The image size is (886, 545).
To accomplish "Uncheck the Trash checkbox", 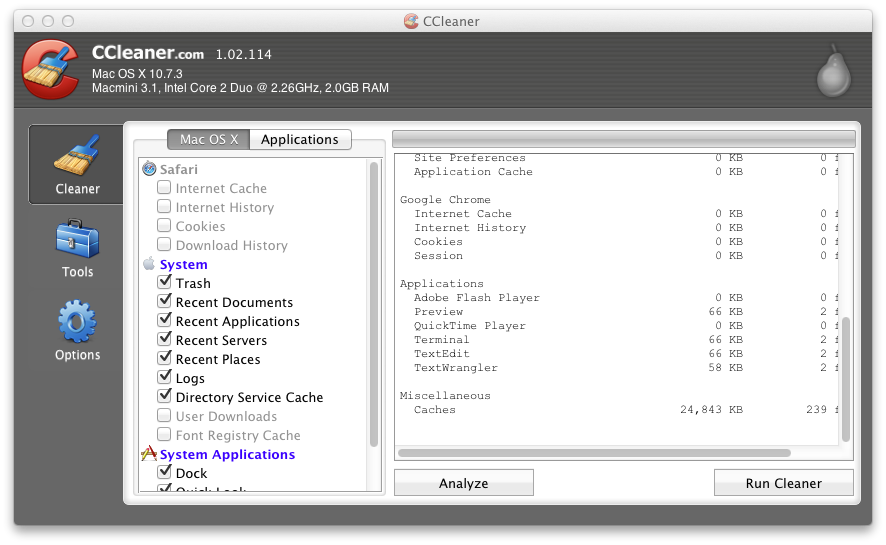I will point(164,281).
